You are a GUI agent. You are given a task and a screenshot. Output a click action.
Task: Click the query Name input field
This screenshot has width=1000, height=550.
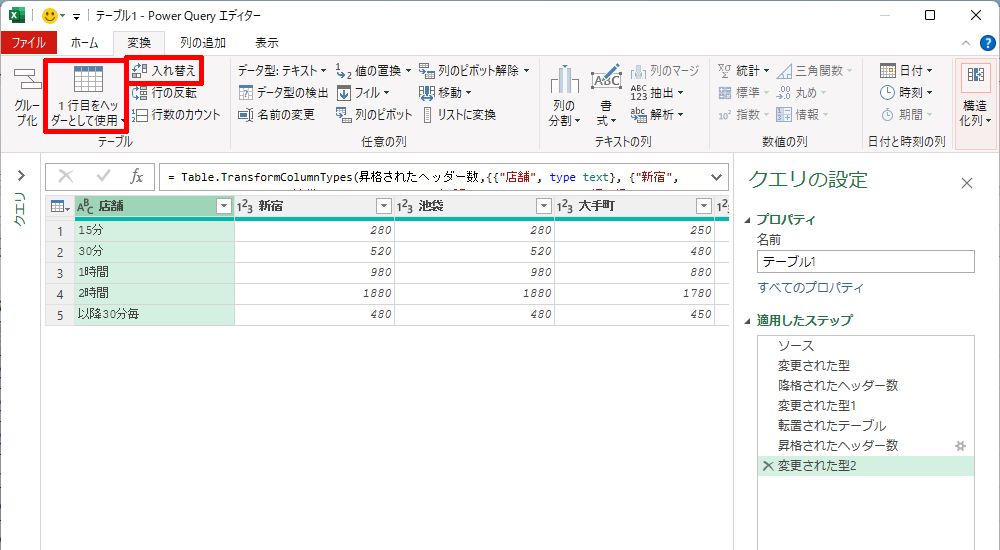click(865, 261)
